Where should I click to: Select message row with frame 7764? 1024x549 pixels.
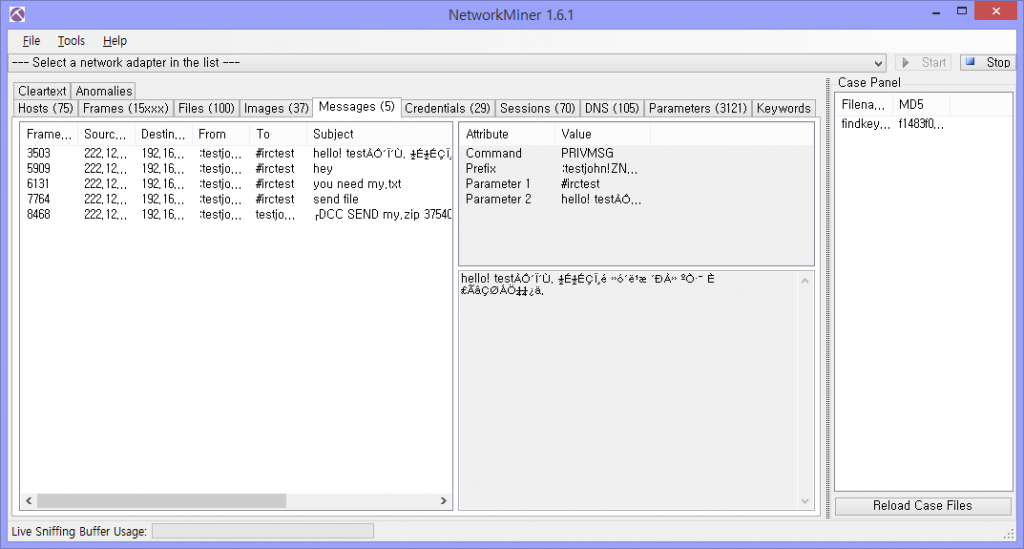(236, 199)
